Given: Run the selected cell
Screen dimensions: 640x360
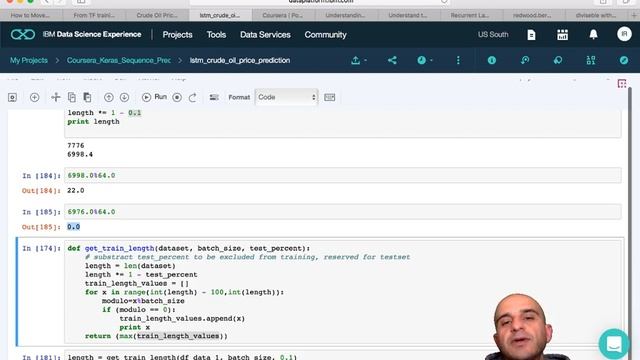Looking at the screenshot, I should [154, 97].
